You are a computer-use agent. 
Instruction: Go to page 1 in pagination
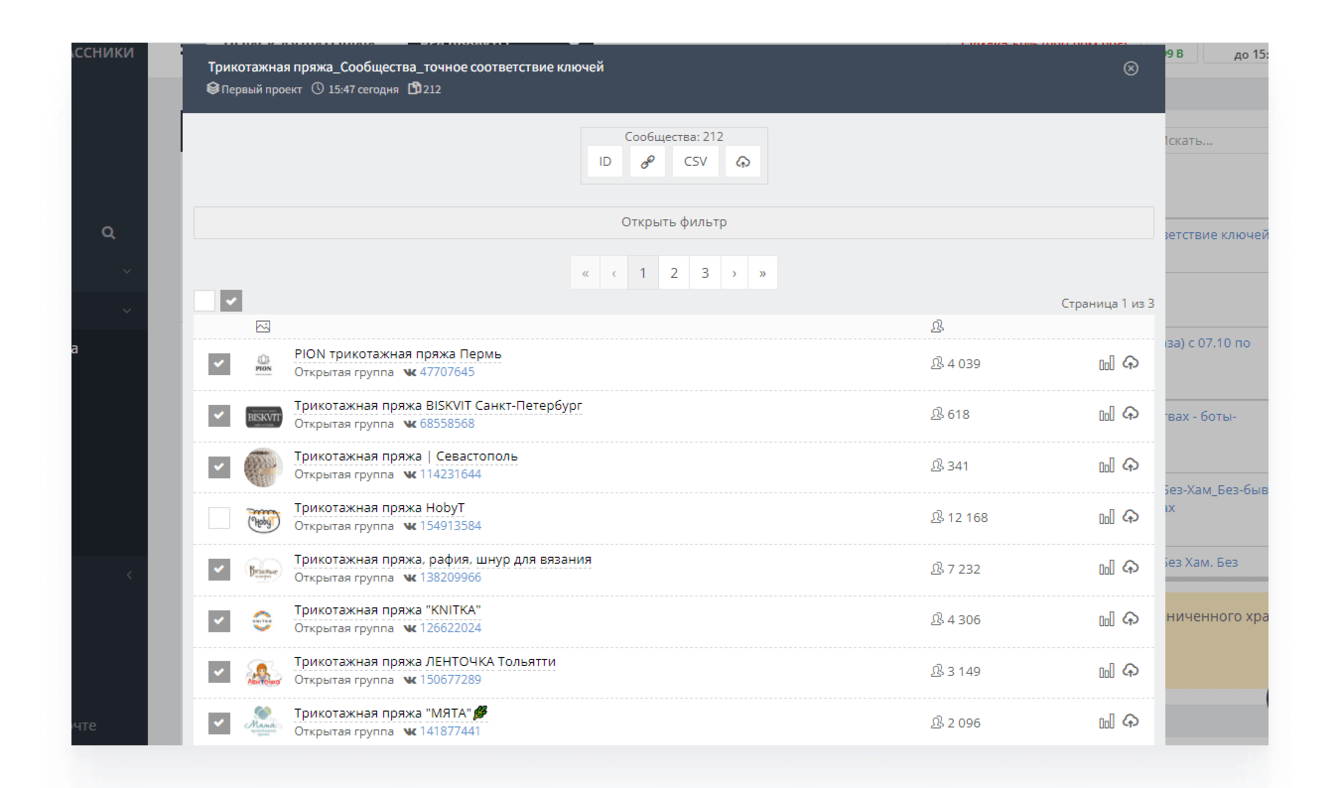pyautogui.click(x=643, y=273)
